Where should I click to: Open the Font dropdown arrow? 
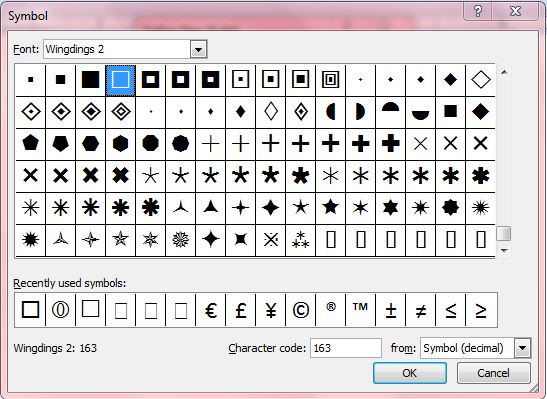[x=198, y=49]
